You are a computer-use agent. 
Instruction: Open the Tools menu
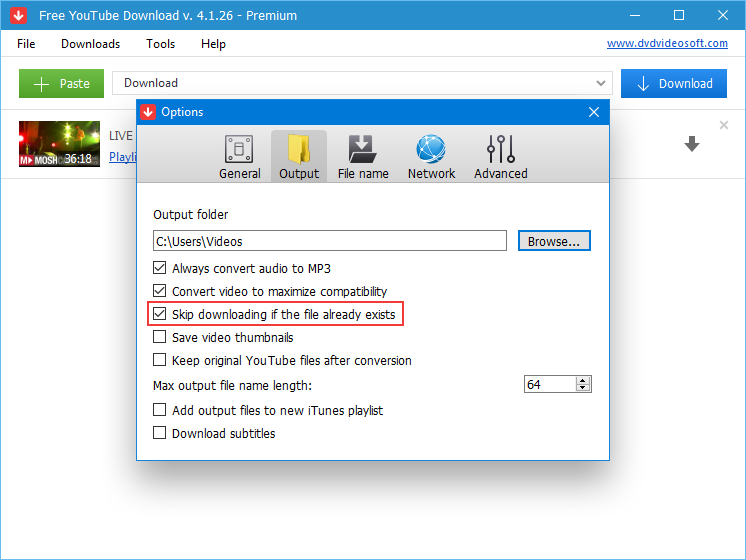click(160, 44)
